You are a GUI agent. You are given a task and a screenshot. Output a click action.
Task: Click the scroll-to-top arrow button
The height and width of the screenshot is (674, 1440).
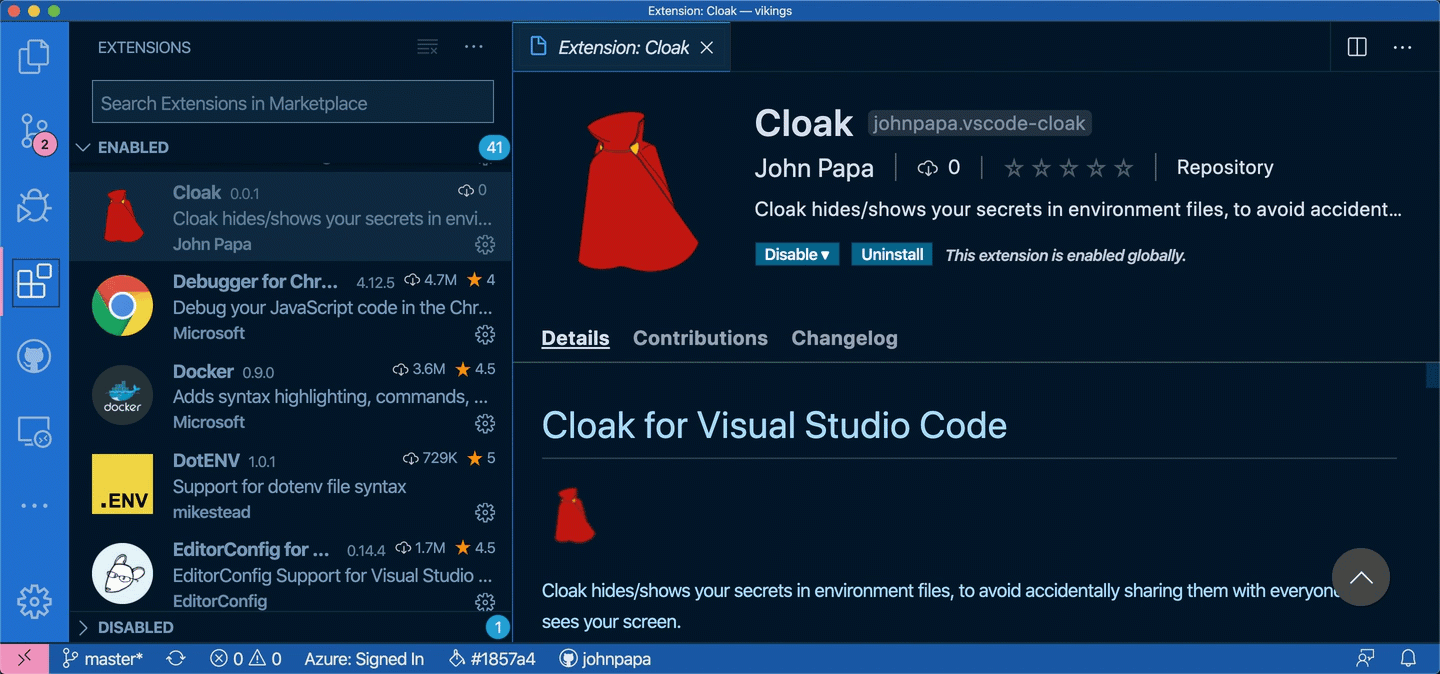(1361, 577)
